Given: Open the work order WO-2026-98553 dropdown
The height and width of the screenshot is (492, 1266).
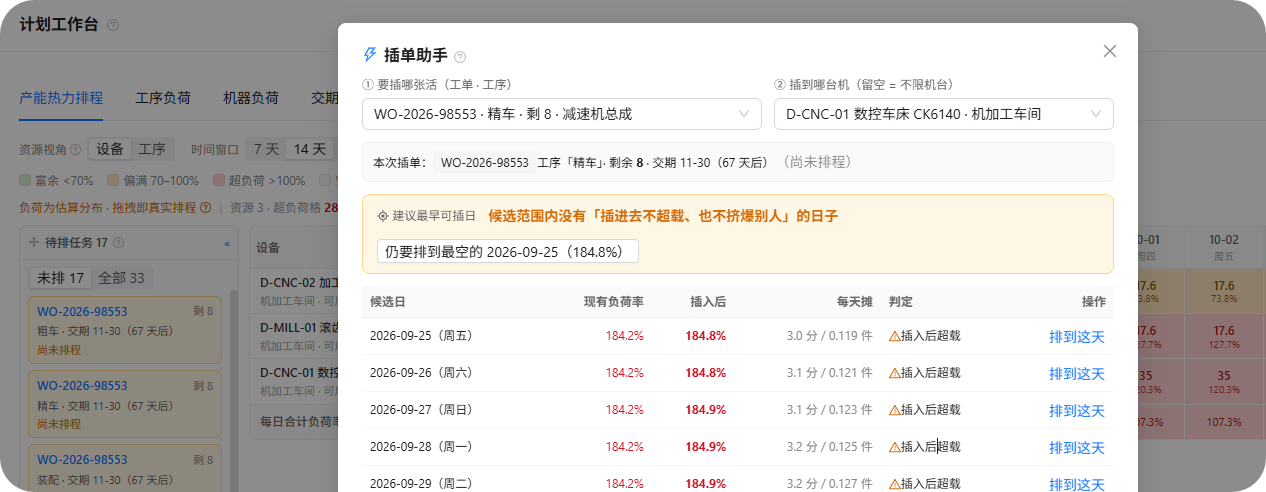Looking at the screenshot, I should pyautogui.click(x=561, y=114).
